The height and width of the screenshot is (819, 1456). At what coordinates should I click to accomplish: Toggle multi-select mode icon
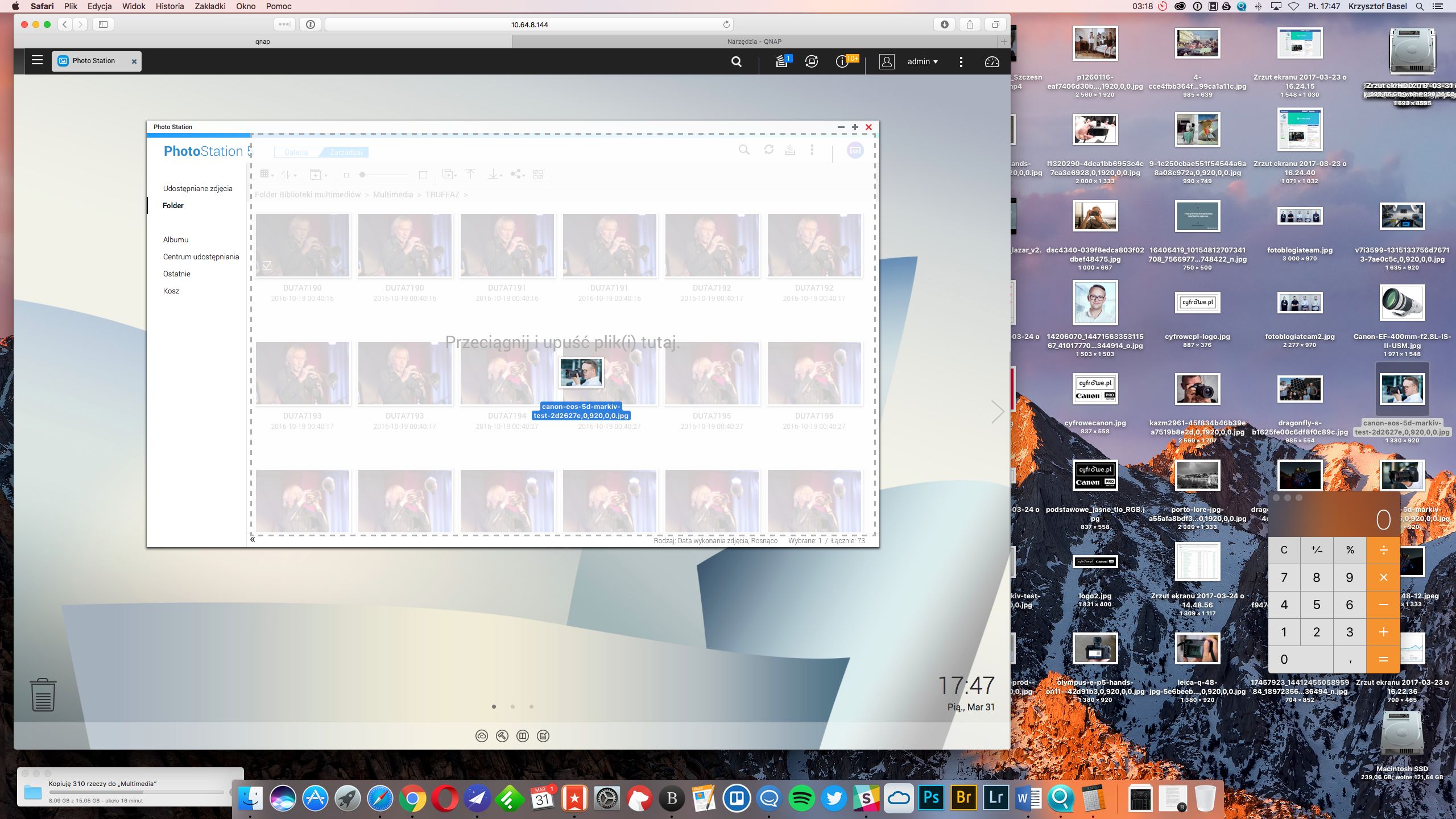coord(538,175)
